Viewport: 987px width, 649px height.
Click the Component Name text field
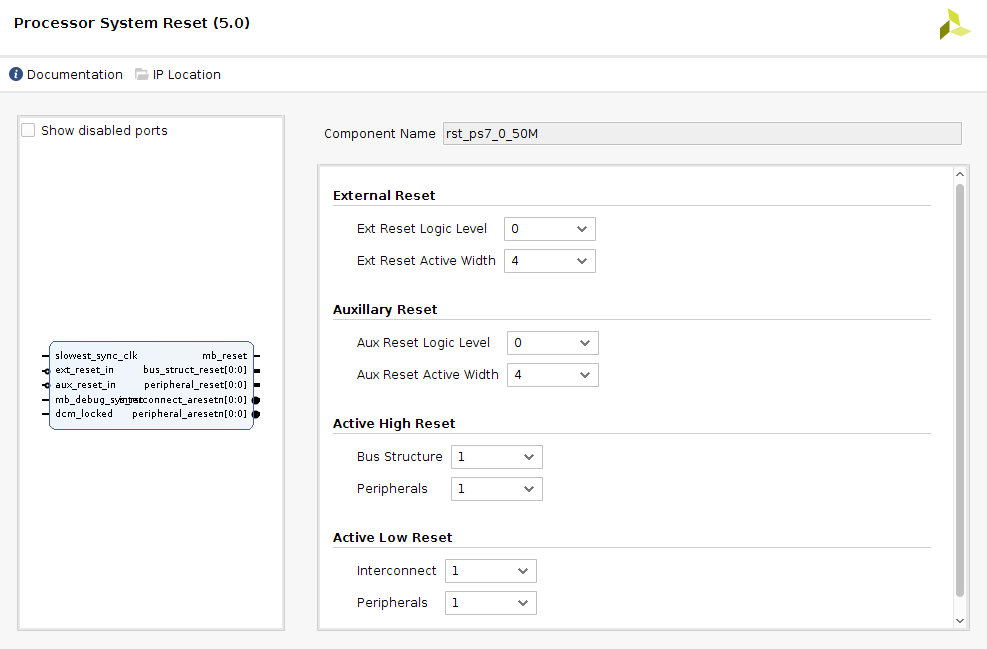coord(701,134)
